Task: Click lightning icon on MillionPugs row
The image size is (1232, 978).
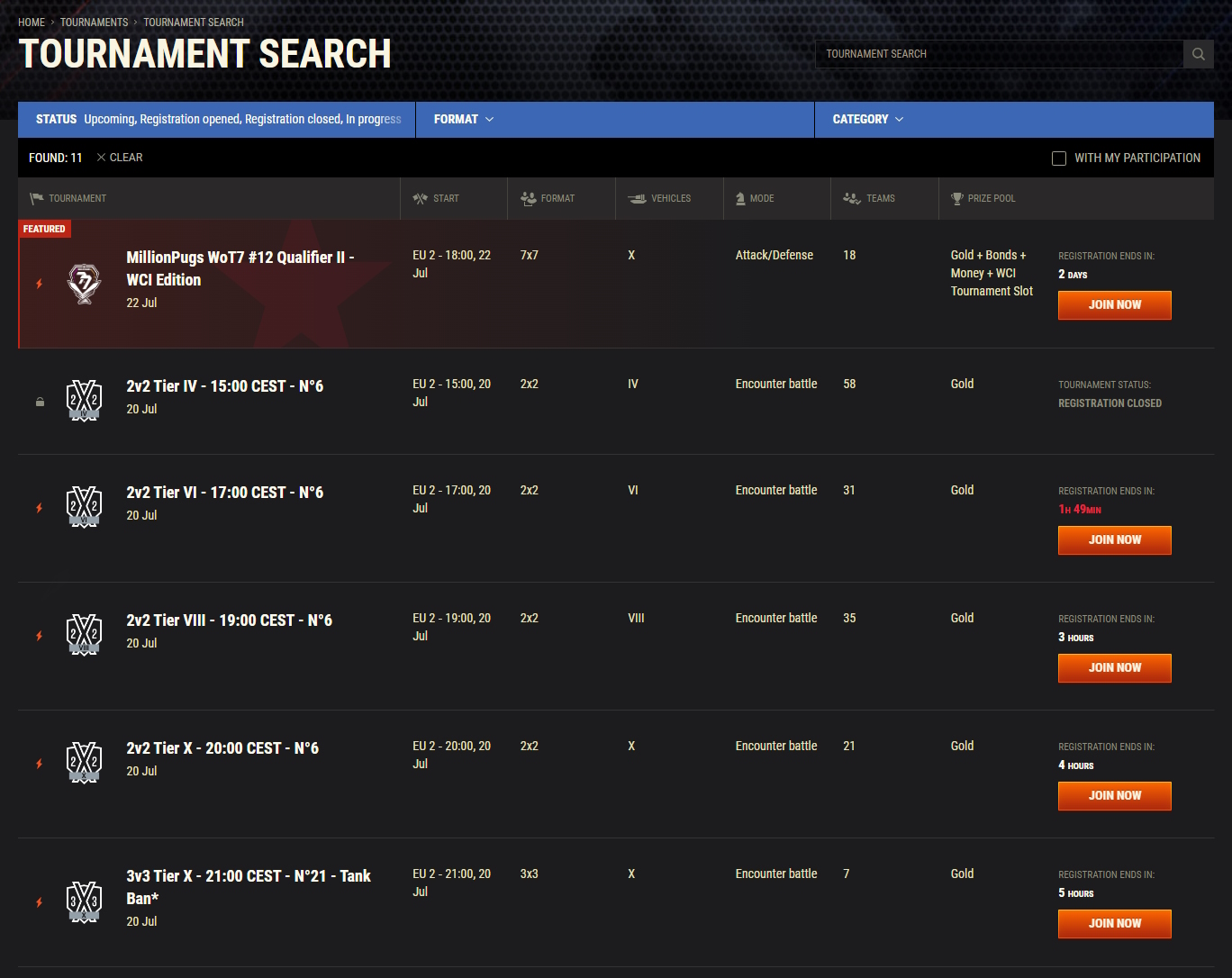Action: click(39, 284)
